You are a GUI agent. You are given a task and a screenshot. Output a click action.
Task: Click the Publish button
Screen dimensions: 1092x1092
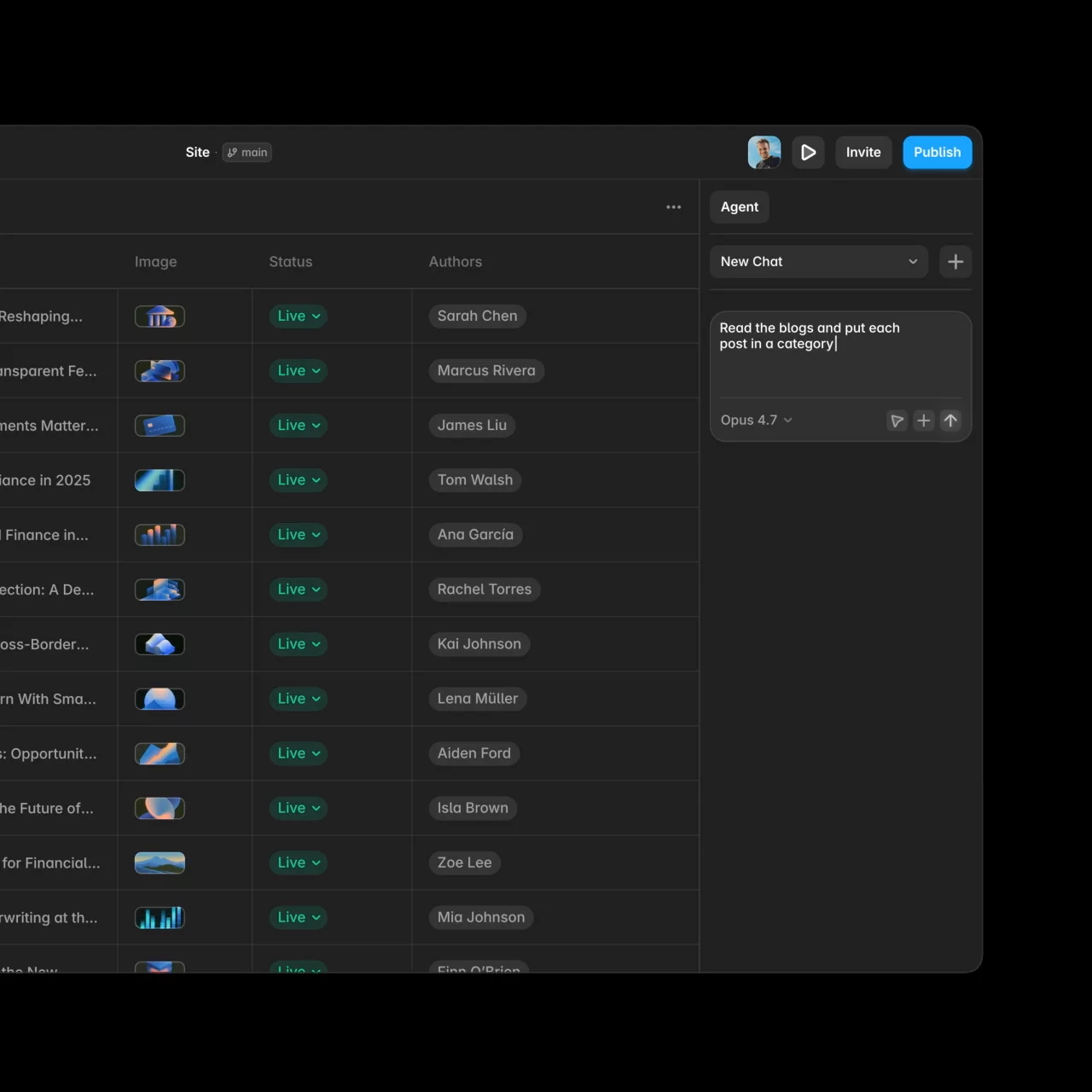click(x=938, y=153)
